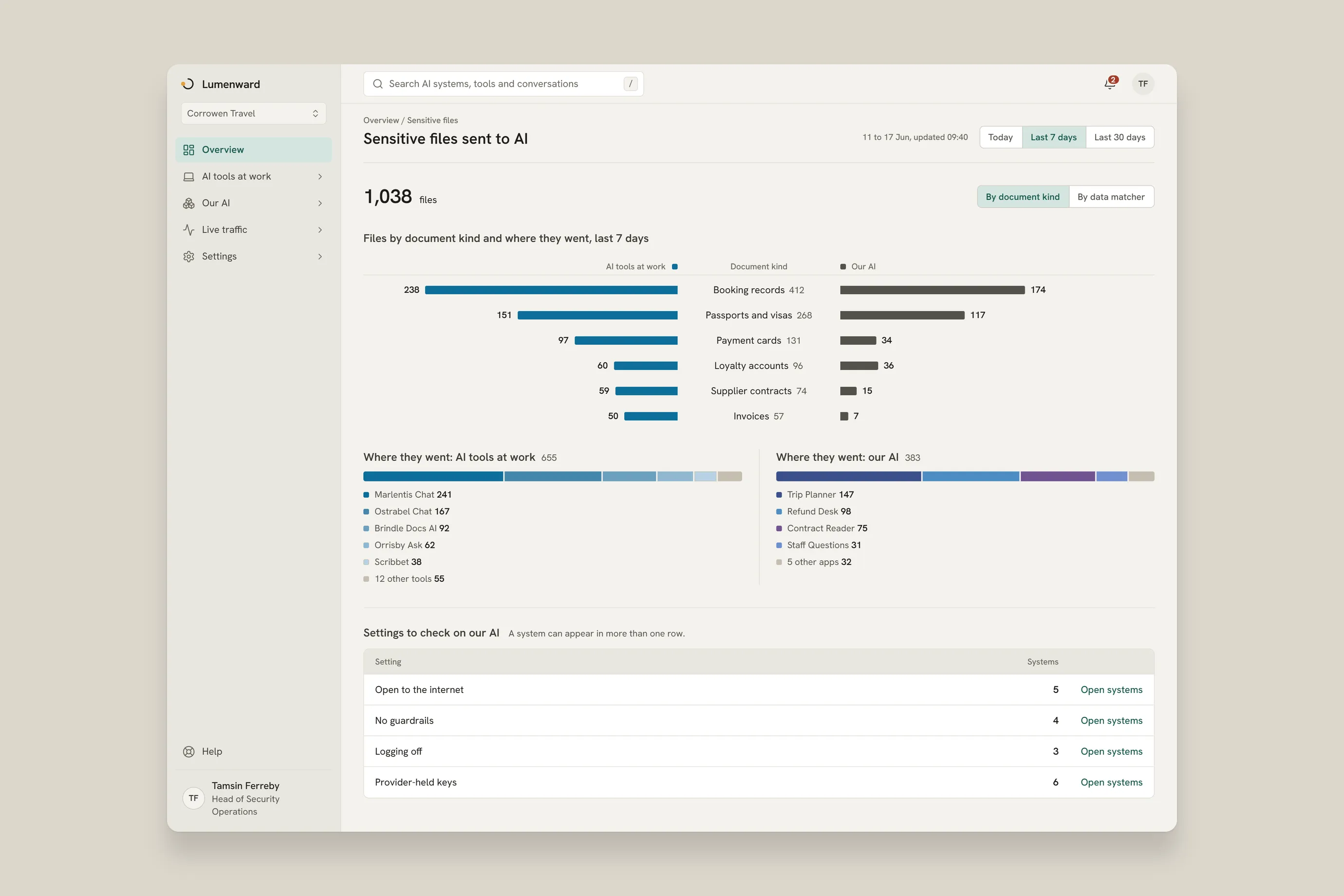Click the Payment cards 131 label
Screen dimensions: 1344x896
[x=758, y=340]
